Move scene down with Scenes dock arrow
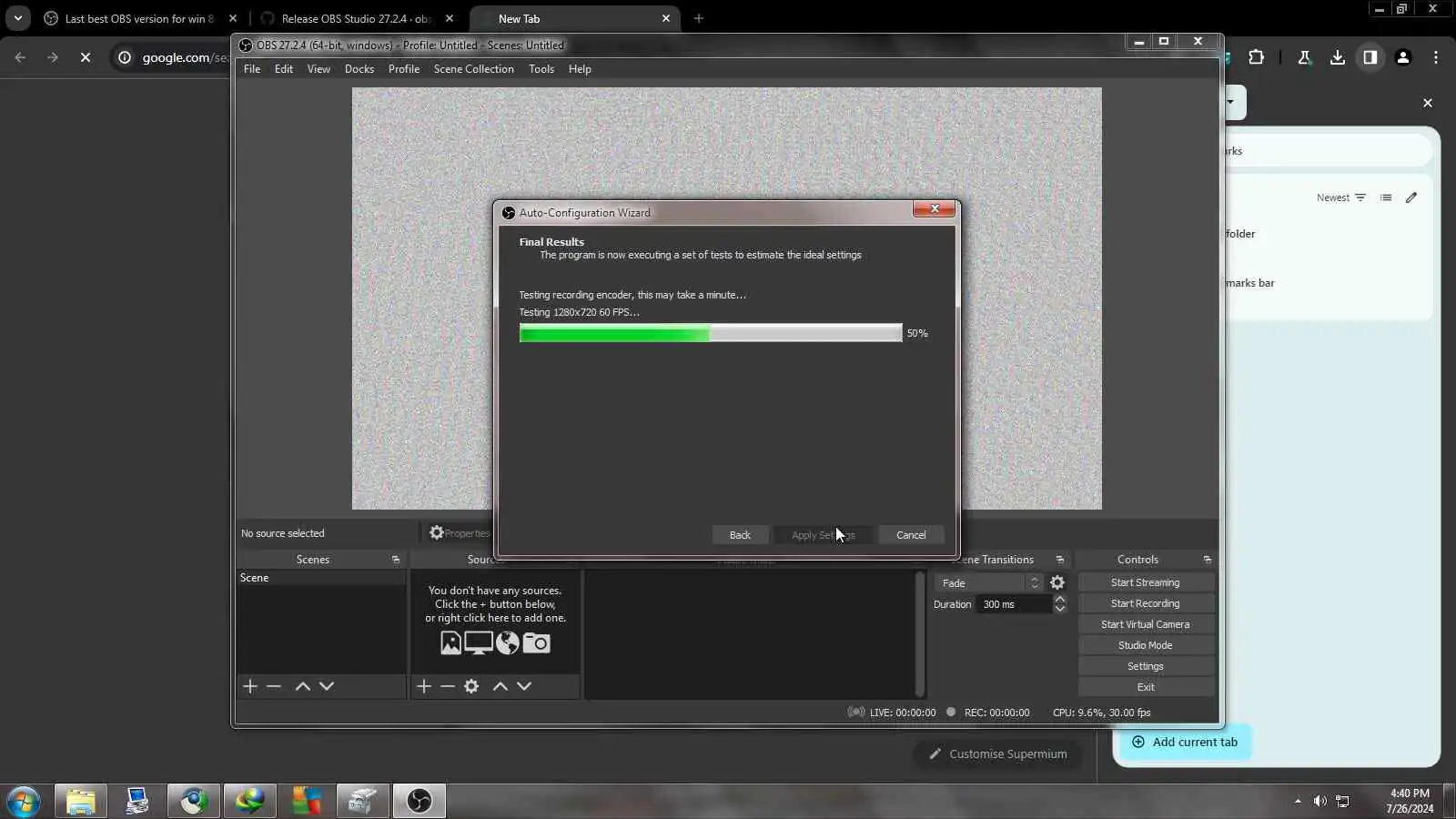Image resolution: width=1456 pixels, height=819 pixels. click(x=327, y=686)
